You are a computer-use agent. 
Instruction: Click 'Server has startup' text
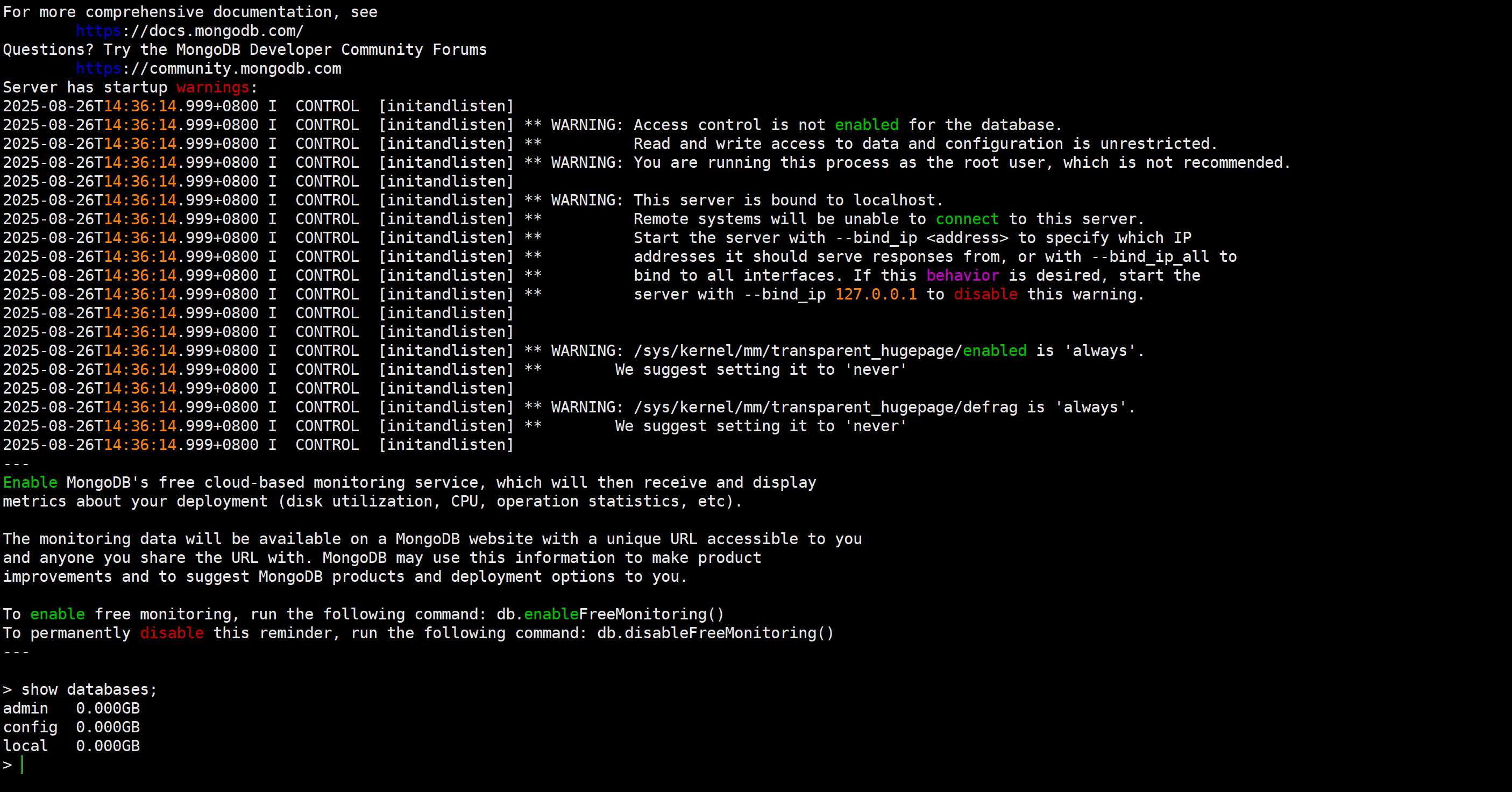click(85, 88)
